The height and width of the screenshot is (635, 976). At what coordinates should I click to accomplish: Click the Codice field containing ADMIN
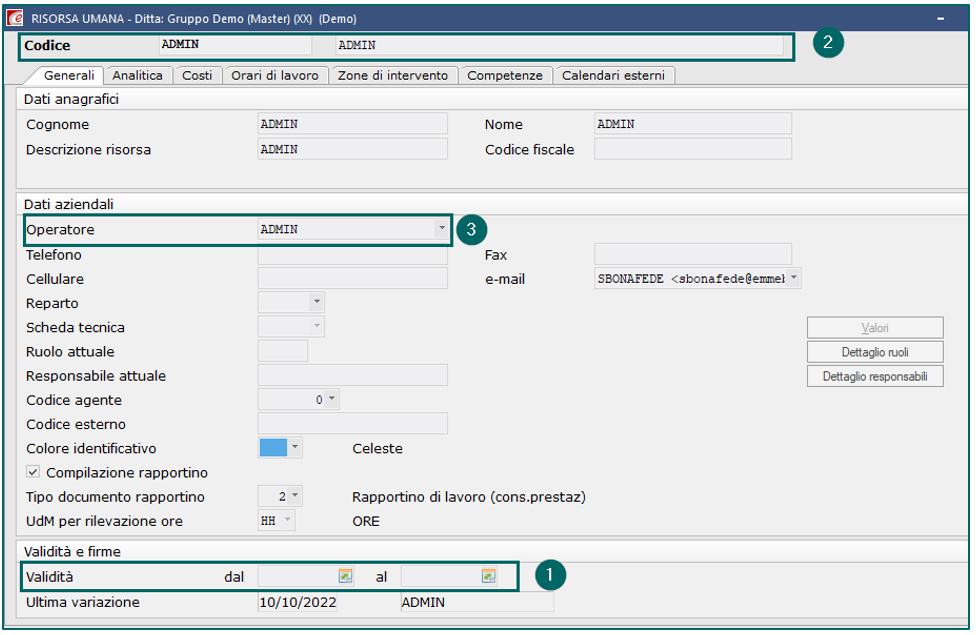pyautogui.click(x=235, y=45)
